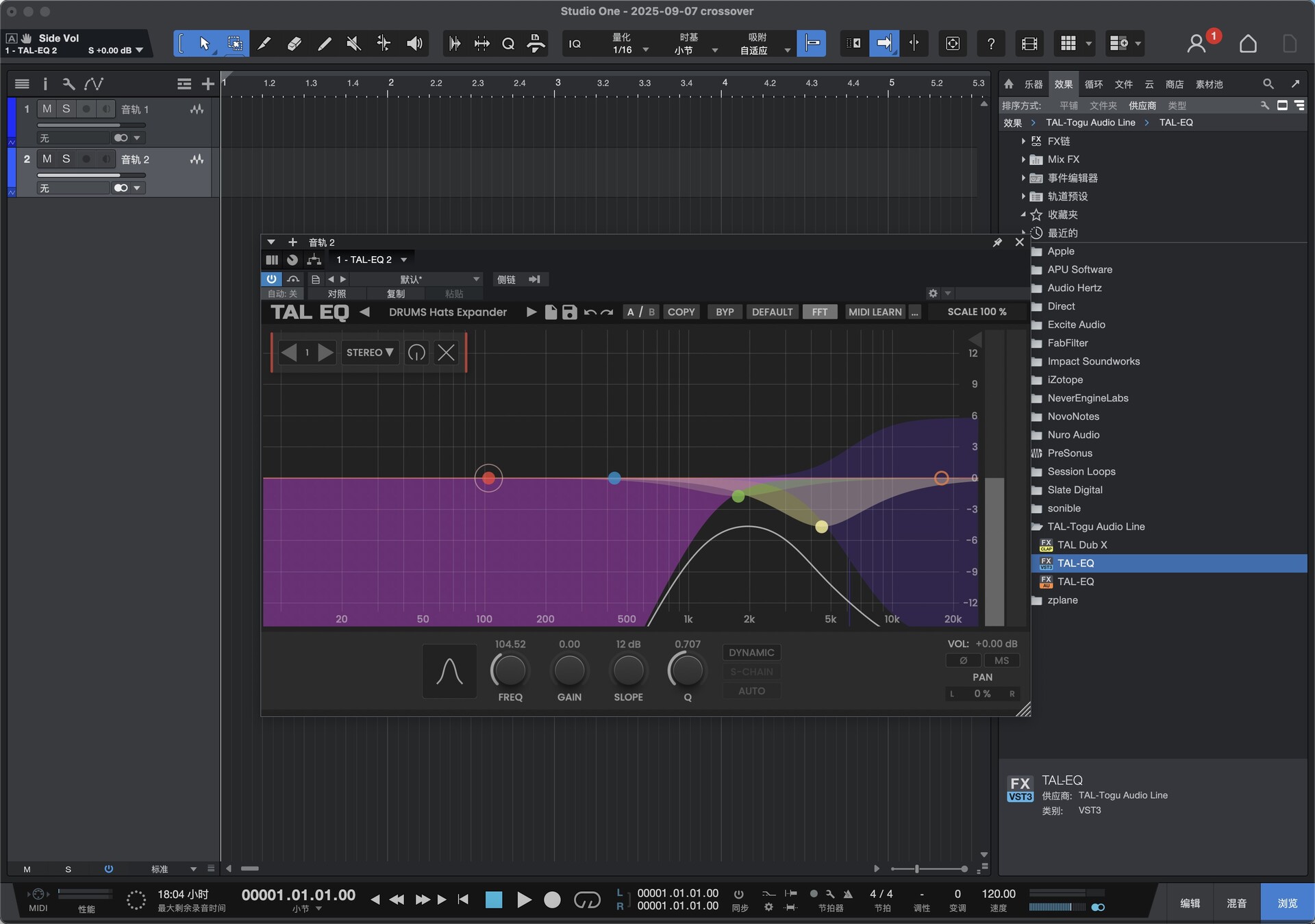Click the wrench options icon in track list

point(68,84)
